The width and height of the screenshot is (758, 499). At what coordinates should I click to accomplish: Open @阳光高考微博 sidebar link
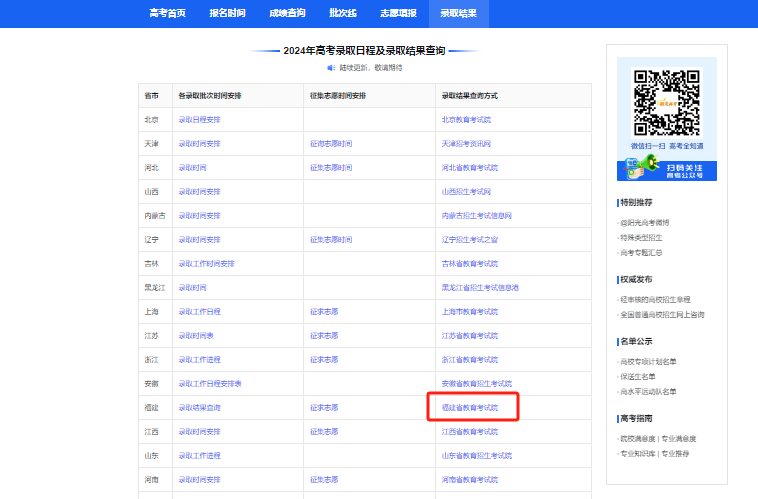(645, 223)
